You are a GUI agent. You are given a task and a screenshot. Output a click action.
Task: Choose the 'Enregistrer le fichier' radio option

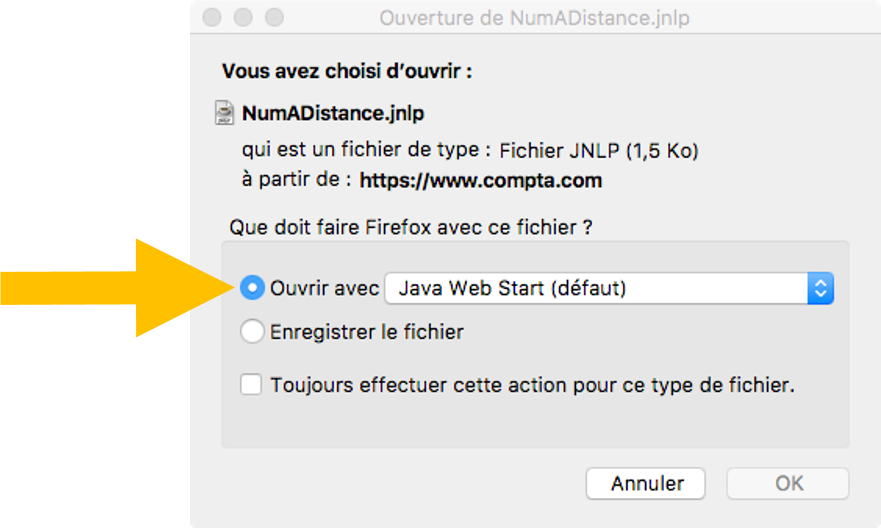click(253, 331)
